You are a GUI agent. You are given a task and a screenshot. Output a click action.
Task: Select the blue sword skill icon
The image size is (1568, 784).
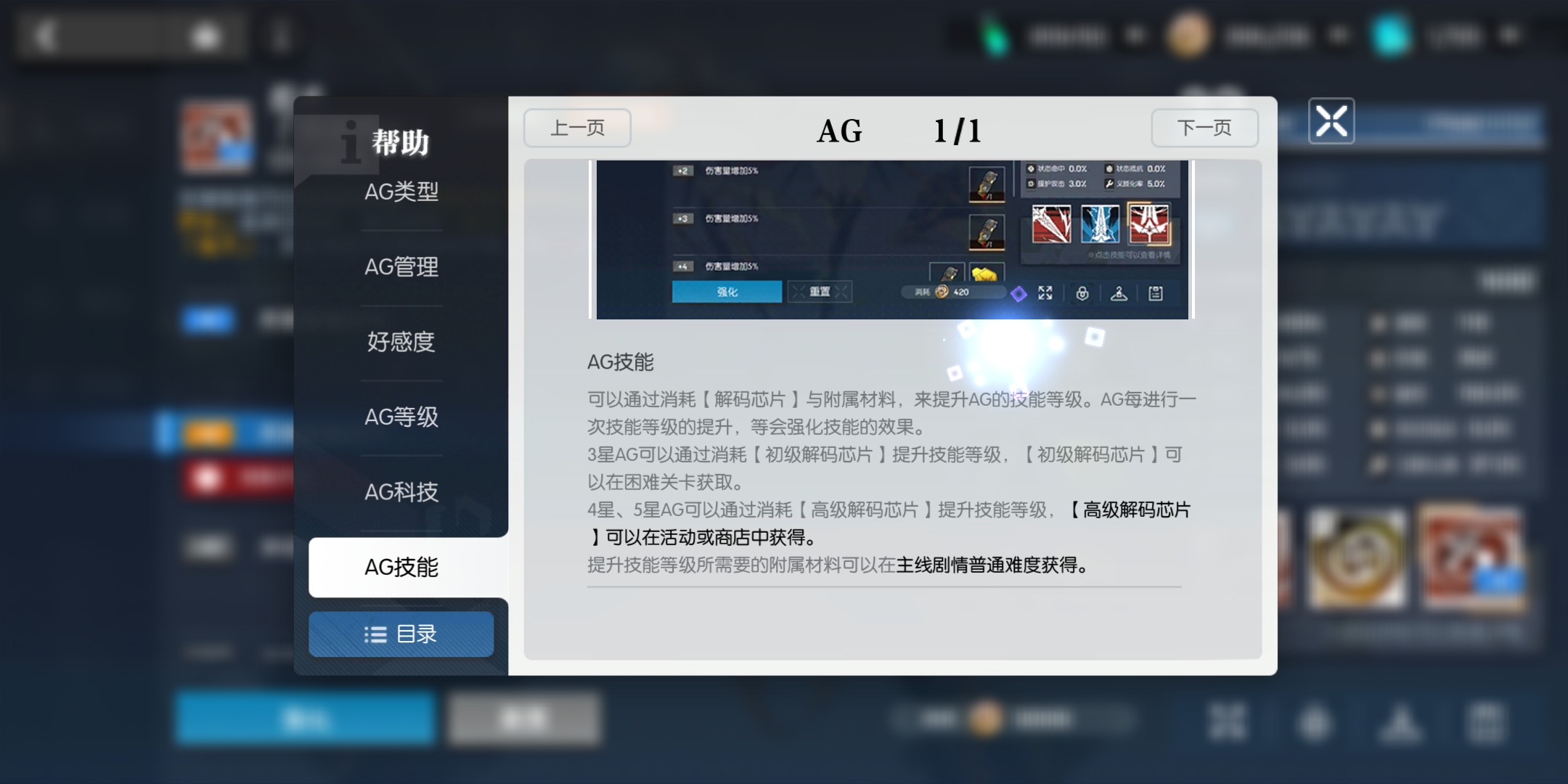[1099, 224]
